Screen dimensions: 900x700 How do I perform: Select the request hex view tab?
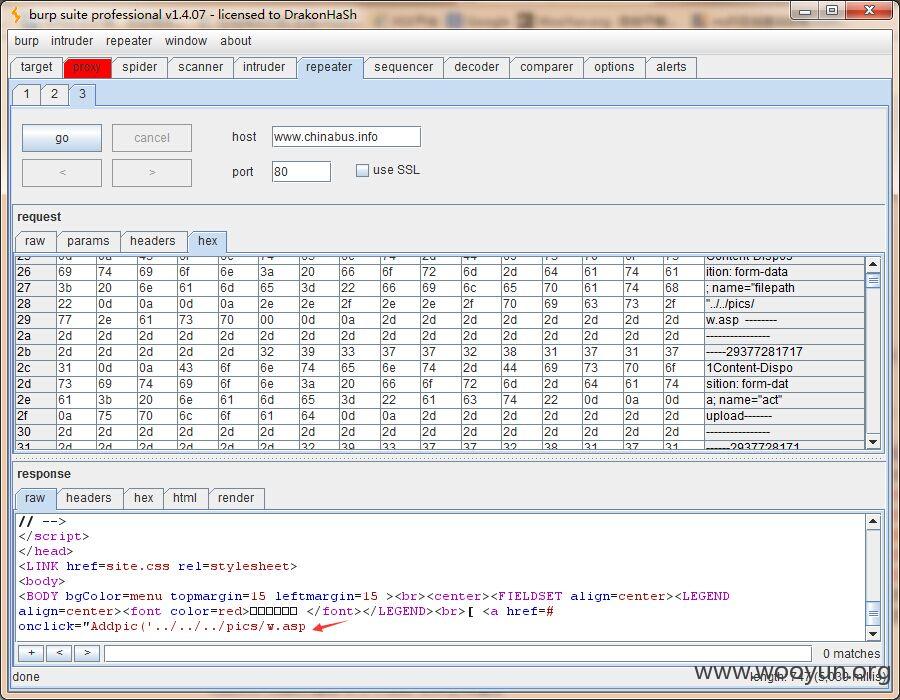pyautogui.click(x=208, y=241)
